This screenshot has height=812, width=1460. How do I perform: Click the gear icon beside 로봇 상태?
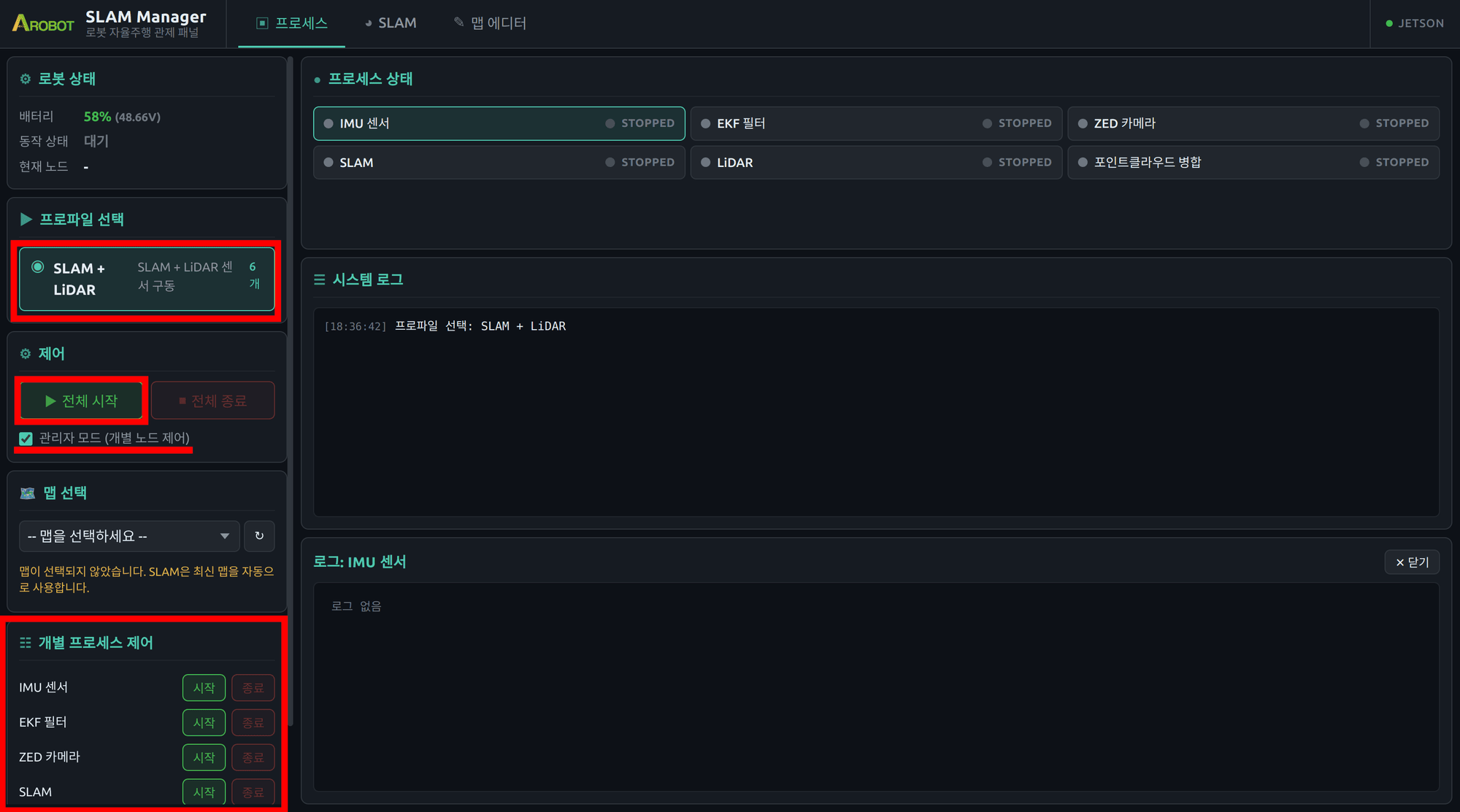(x=26, y=79)
